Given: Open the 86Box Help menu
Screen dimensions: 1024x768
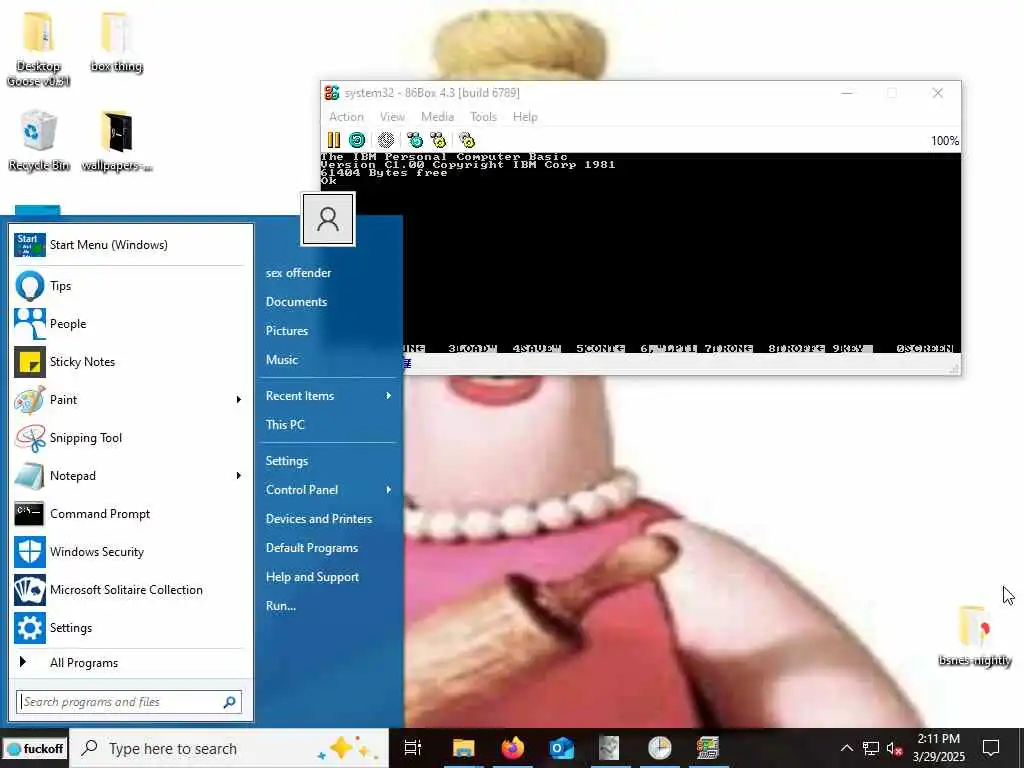Looking at the screenshot, I should (525, 117).
